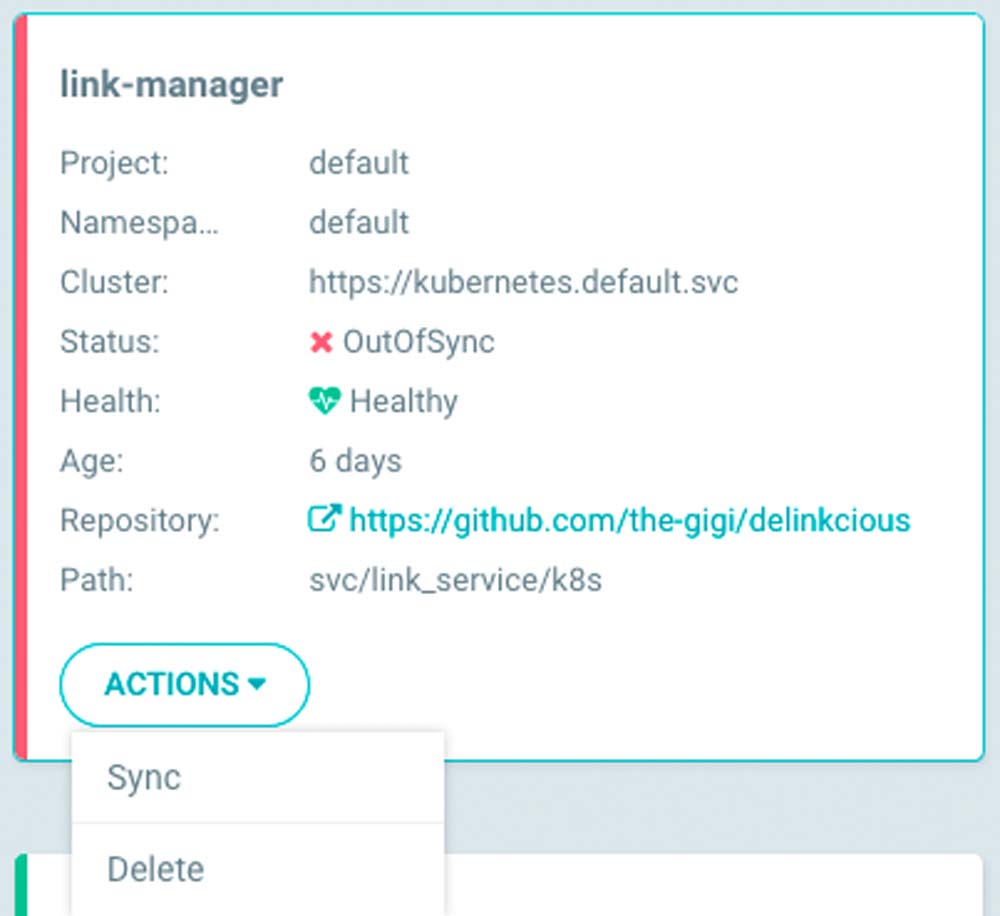Click the svc/link_service/k8s path value

click(x=455, y=580)
